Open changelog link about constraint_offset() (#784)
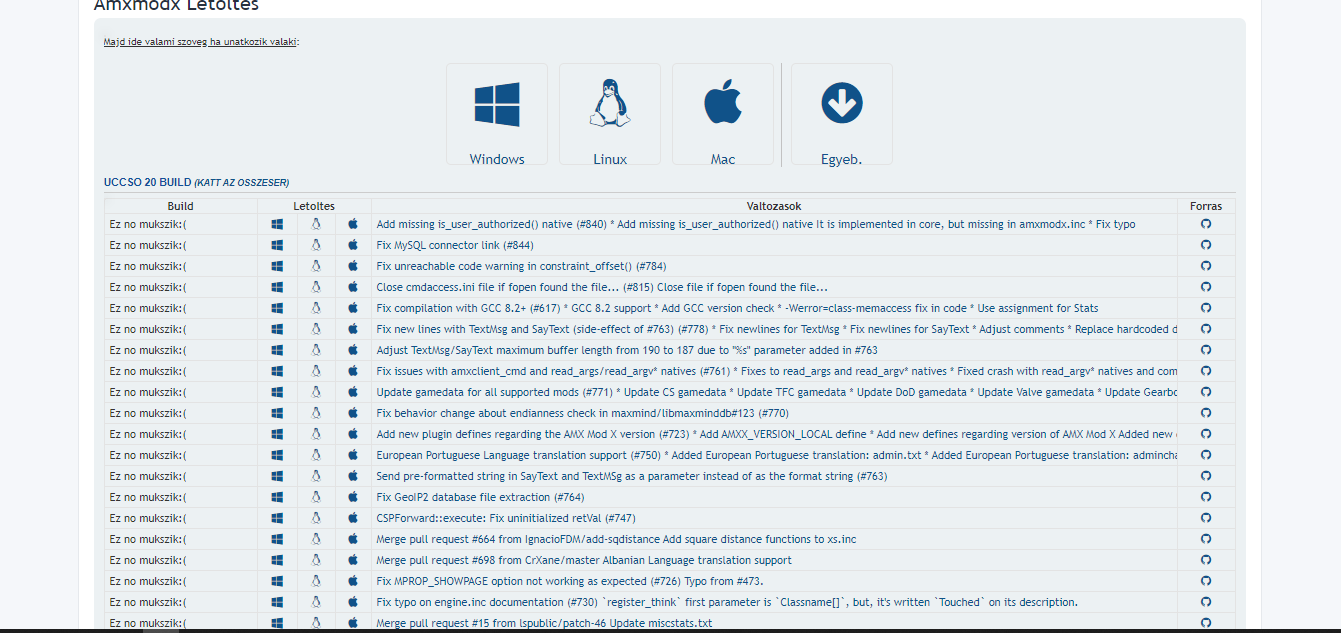Image resolution: width=1341 pixels, height=633 pixels. tap(521, 266)
